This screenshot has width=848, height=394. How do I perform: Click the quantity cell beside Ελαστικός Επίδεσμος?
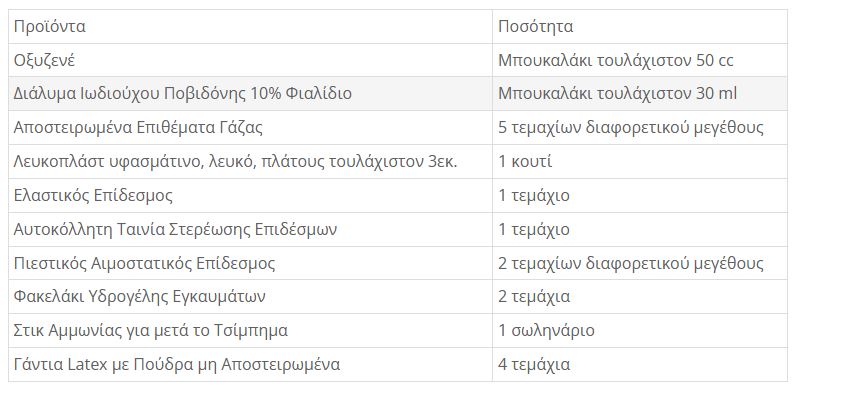coord(640,195)
